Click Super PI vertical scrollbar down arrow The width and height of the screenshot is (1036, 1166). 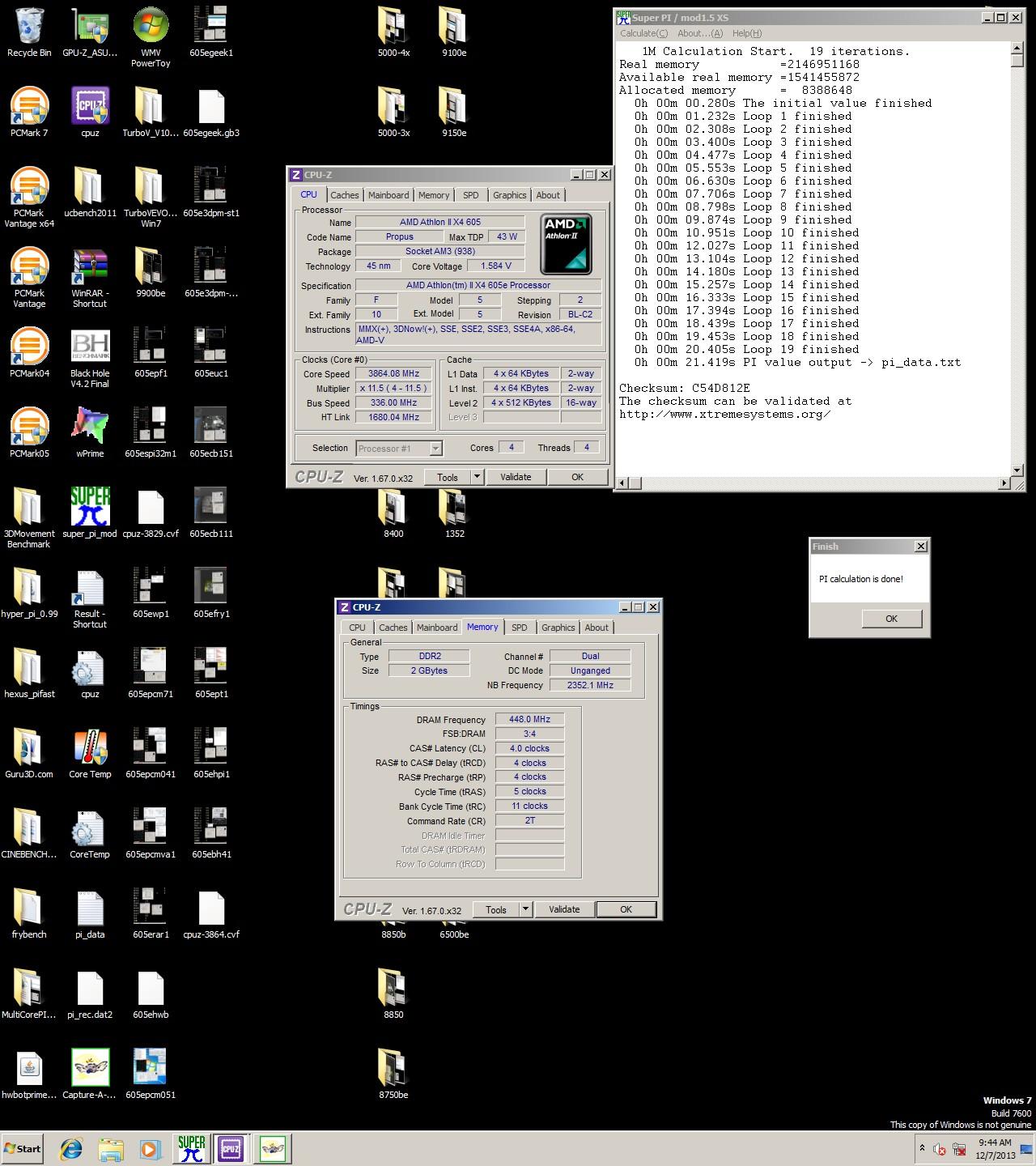1017,470
